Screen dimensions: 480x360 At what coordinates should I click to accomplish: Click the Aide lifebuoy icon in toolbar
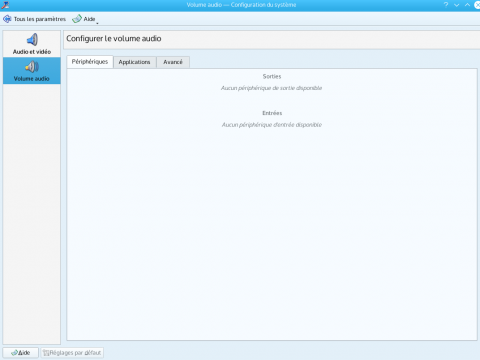(x=77, y=19)
